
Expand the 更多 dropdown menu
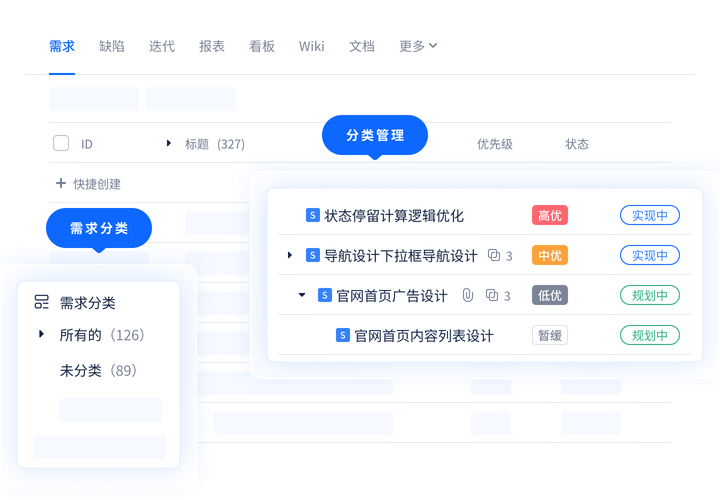(x=418, y=46)
